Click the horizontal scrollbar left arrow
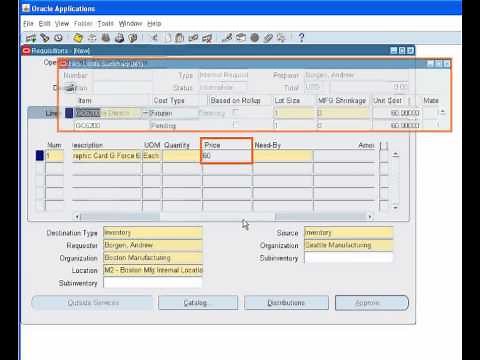Image resolution: width=480 pixels, height=360 pixels. point(77,217)
